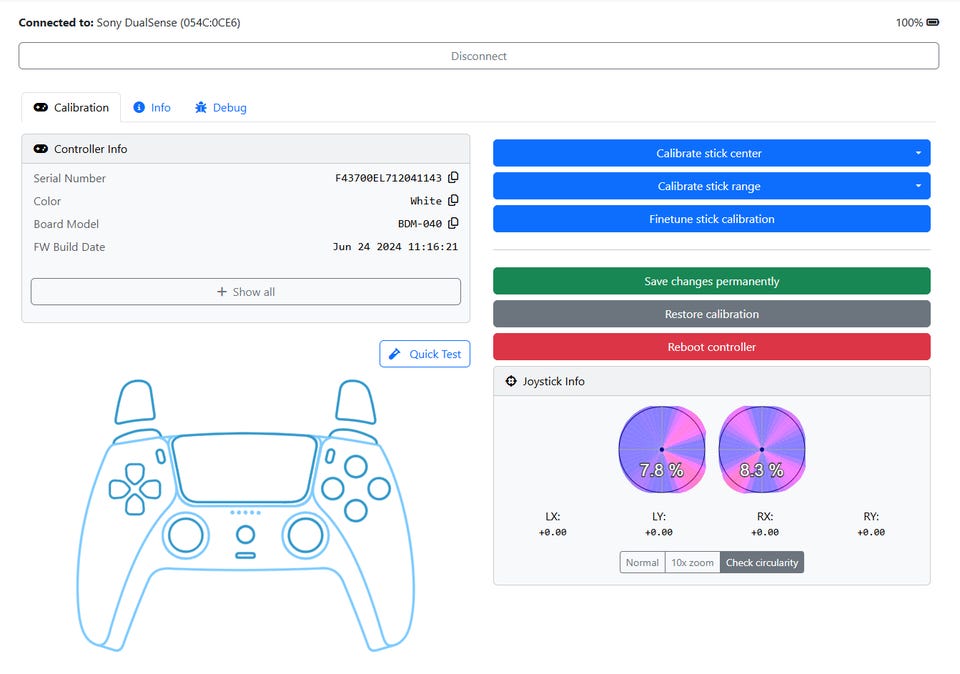The height and width of the screenshot is (674, 960).
Task: Click the LX value +0.00
Action: point(552,533)
